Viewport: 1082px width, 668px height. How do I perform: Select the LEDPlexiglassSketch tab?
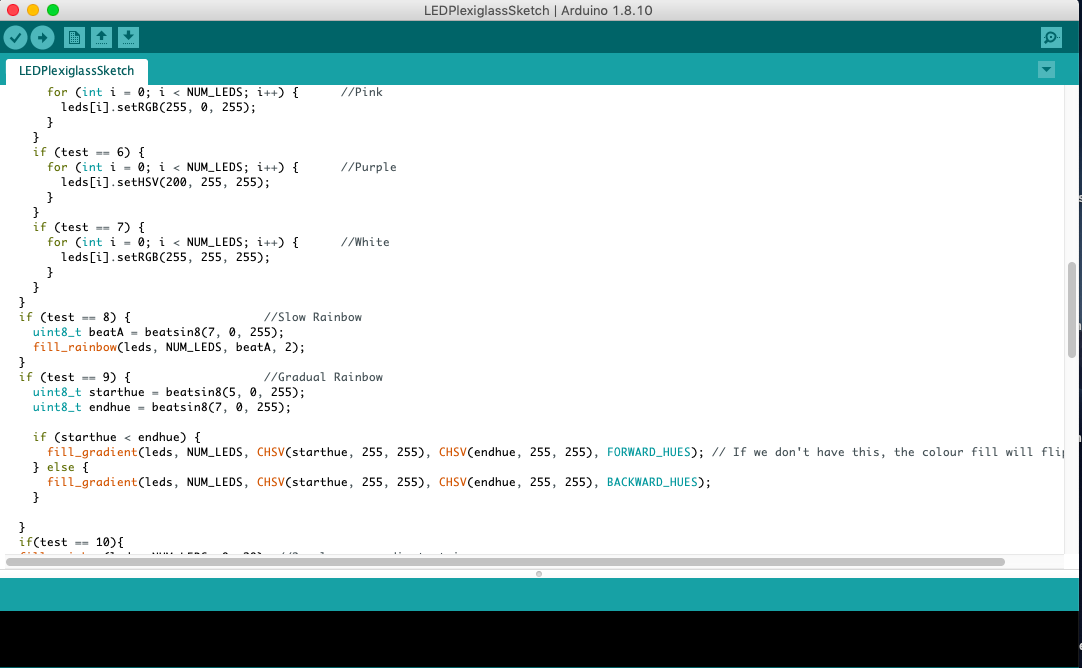pos(77,70)
